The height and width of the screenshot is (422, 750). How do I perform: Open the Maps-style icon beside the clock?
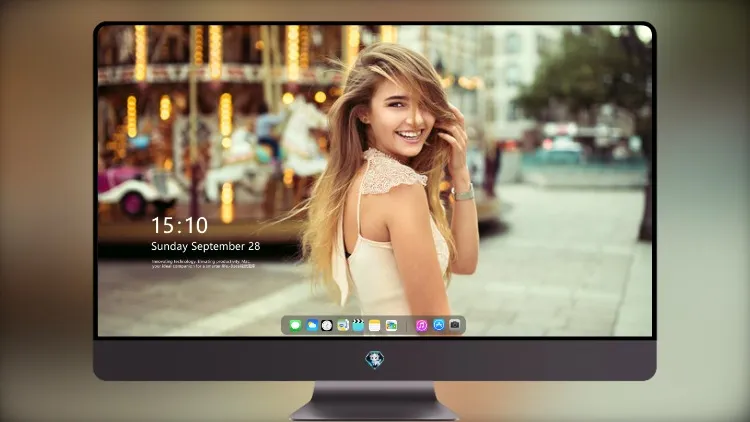point(343,325)
